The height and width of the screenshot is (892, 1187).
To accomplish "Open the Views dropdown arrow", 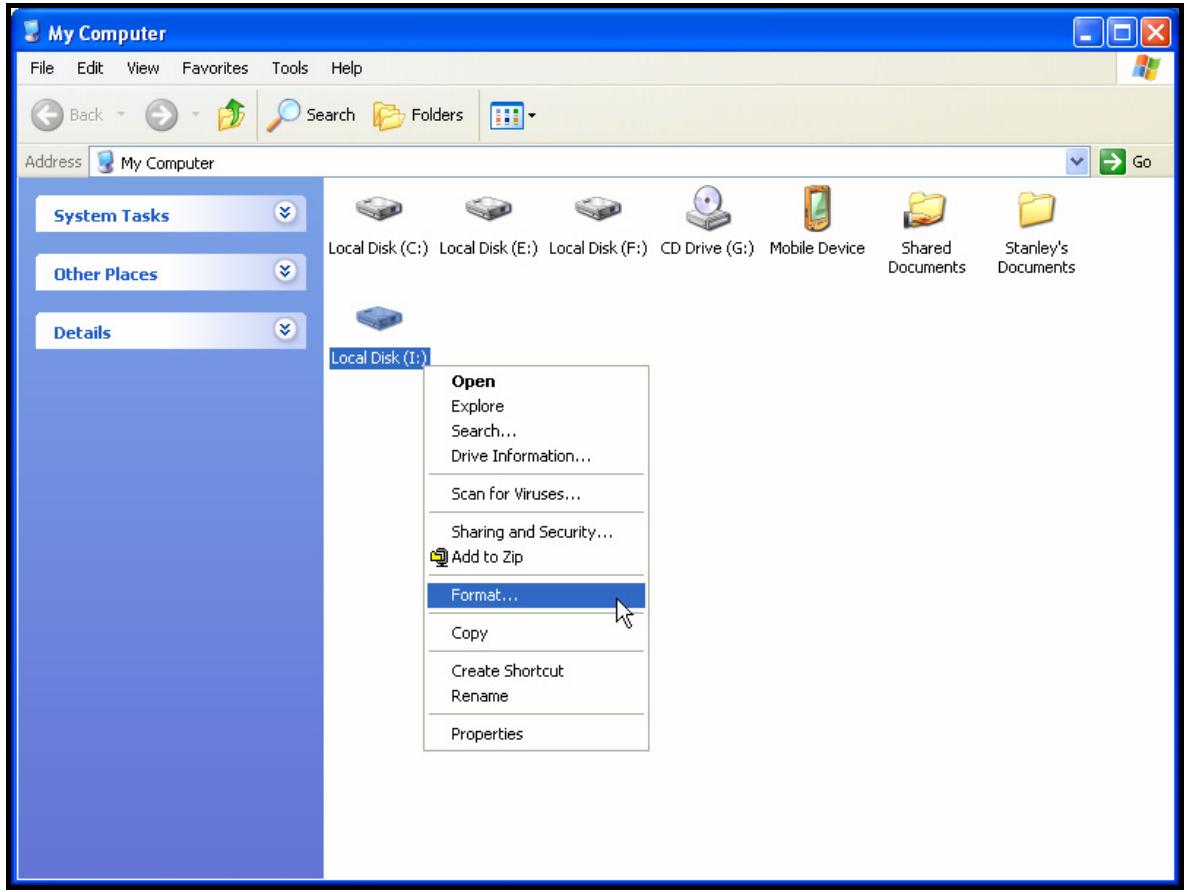I will click(x=532, y=116).
